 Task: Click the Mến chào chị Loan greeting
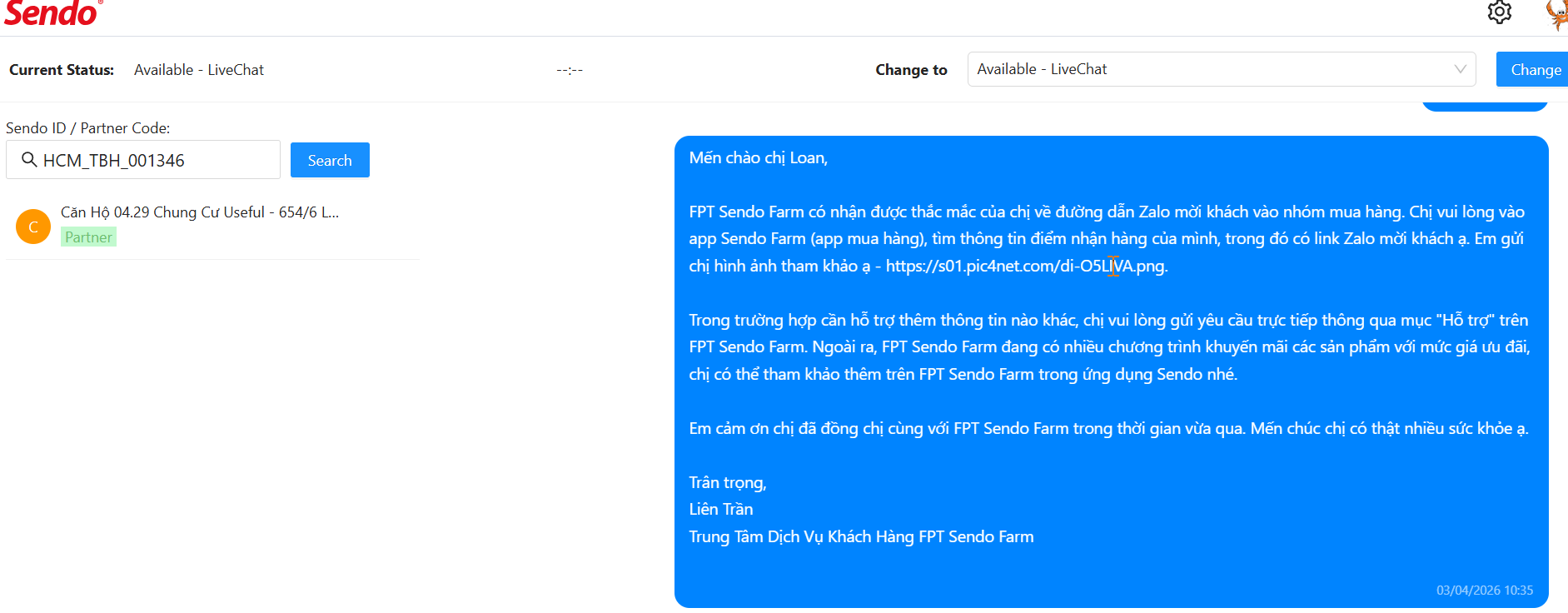[x=758, y=157]
